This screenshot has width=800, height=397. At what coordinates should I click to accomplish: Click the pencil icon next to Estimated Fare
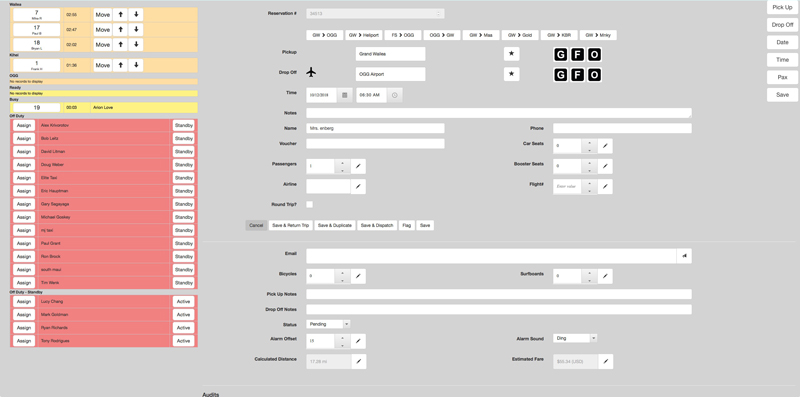click(606, 361)
